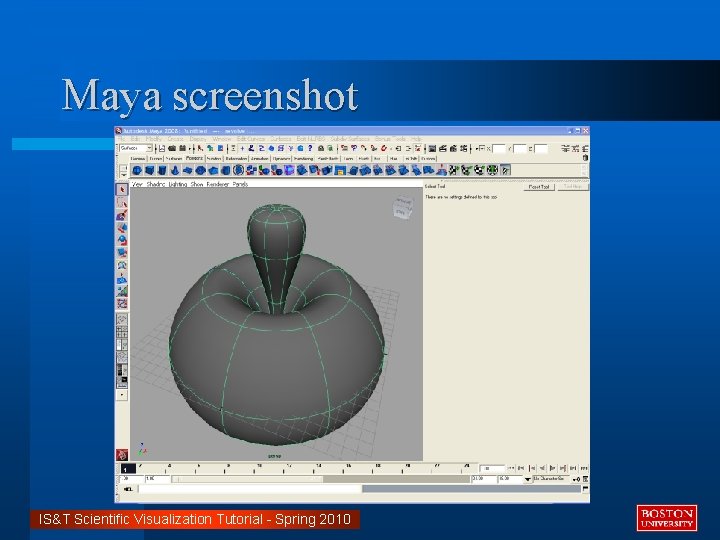
Task: Open the panel Lighting menu
Action: pyautogui.click(x=178, y=184)
